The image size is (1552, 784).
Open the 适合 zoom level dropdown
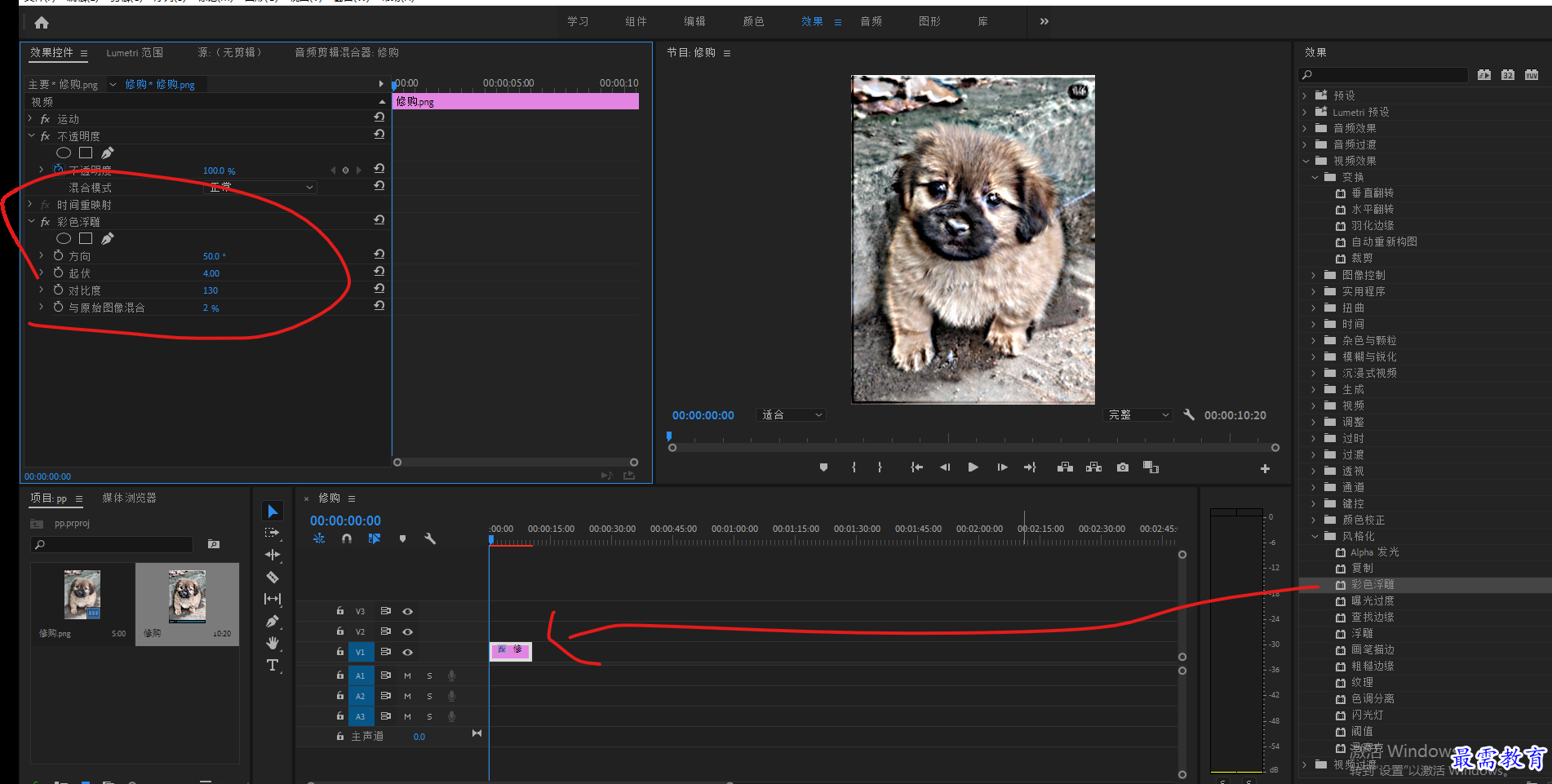[791, 414]
